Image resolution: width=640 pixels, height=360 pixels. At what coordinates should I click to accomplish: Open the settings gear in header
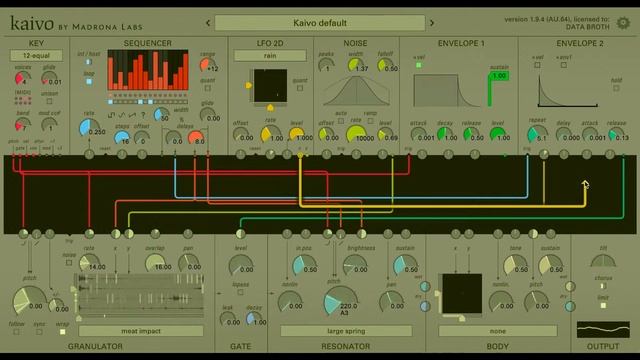(x=623, y=23)
